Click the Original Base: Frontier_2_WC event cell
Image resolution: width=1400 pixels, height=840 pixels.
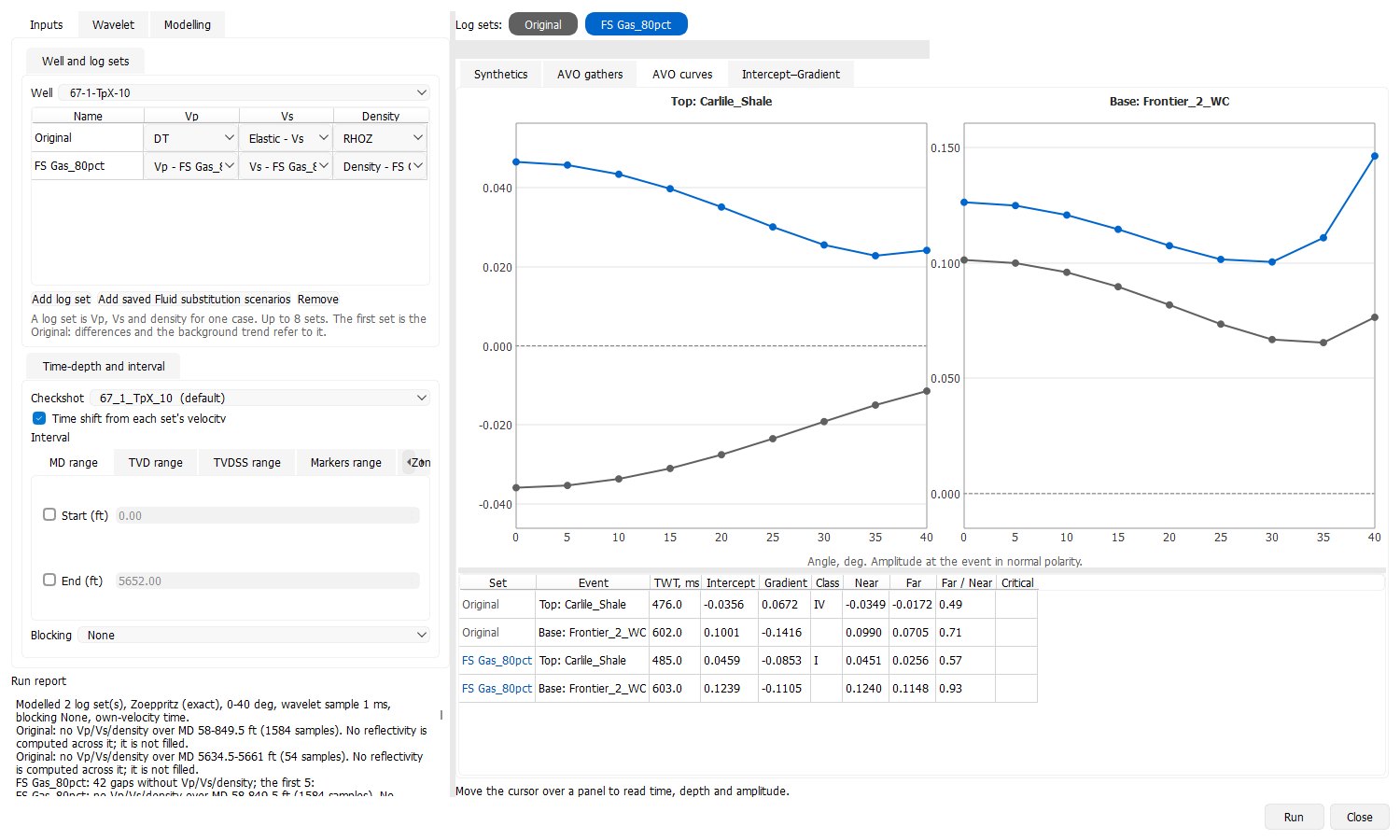pyautogui.click(x=593, y=633)
